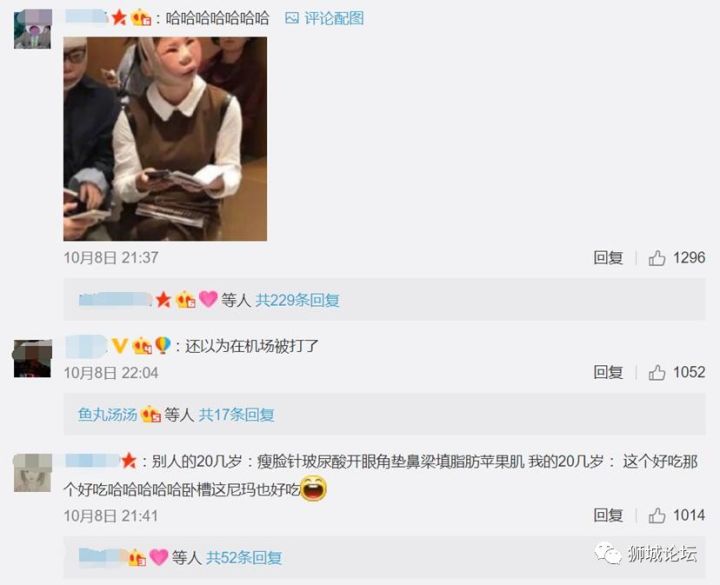Expand 共229条回复 replies

pyautogui.click(x=298, y=300)
